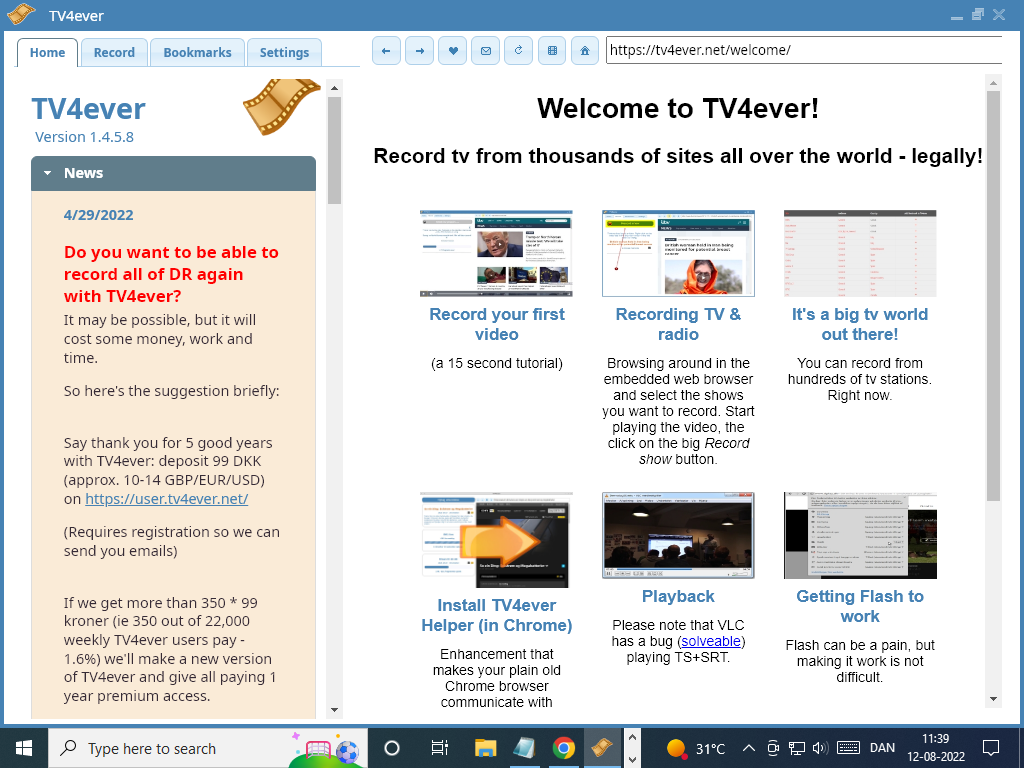
Task: Click the envelope mail icon in toolbar
Action: point(486,51)
